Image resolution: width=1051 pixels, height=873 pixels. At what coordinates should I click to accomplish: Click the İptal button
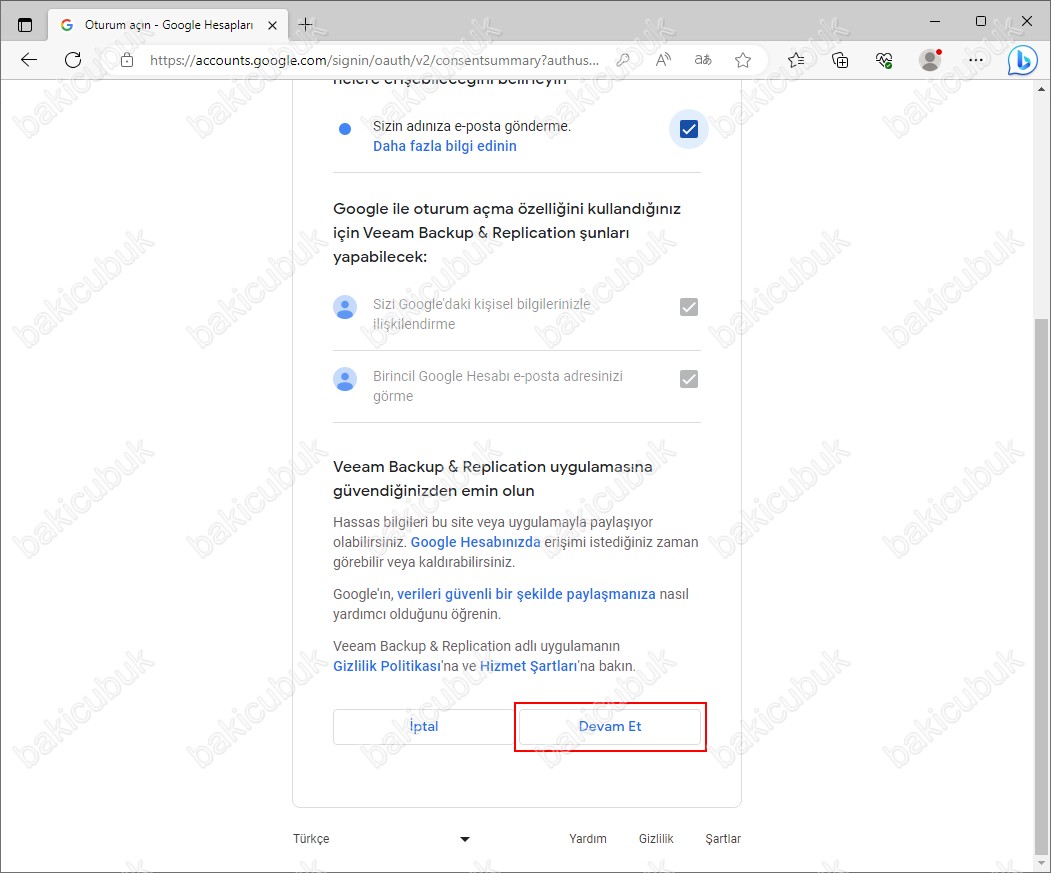tap(424, 727)
